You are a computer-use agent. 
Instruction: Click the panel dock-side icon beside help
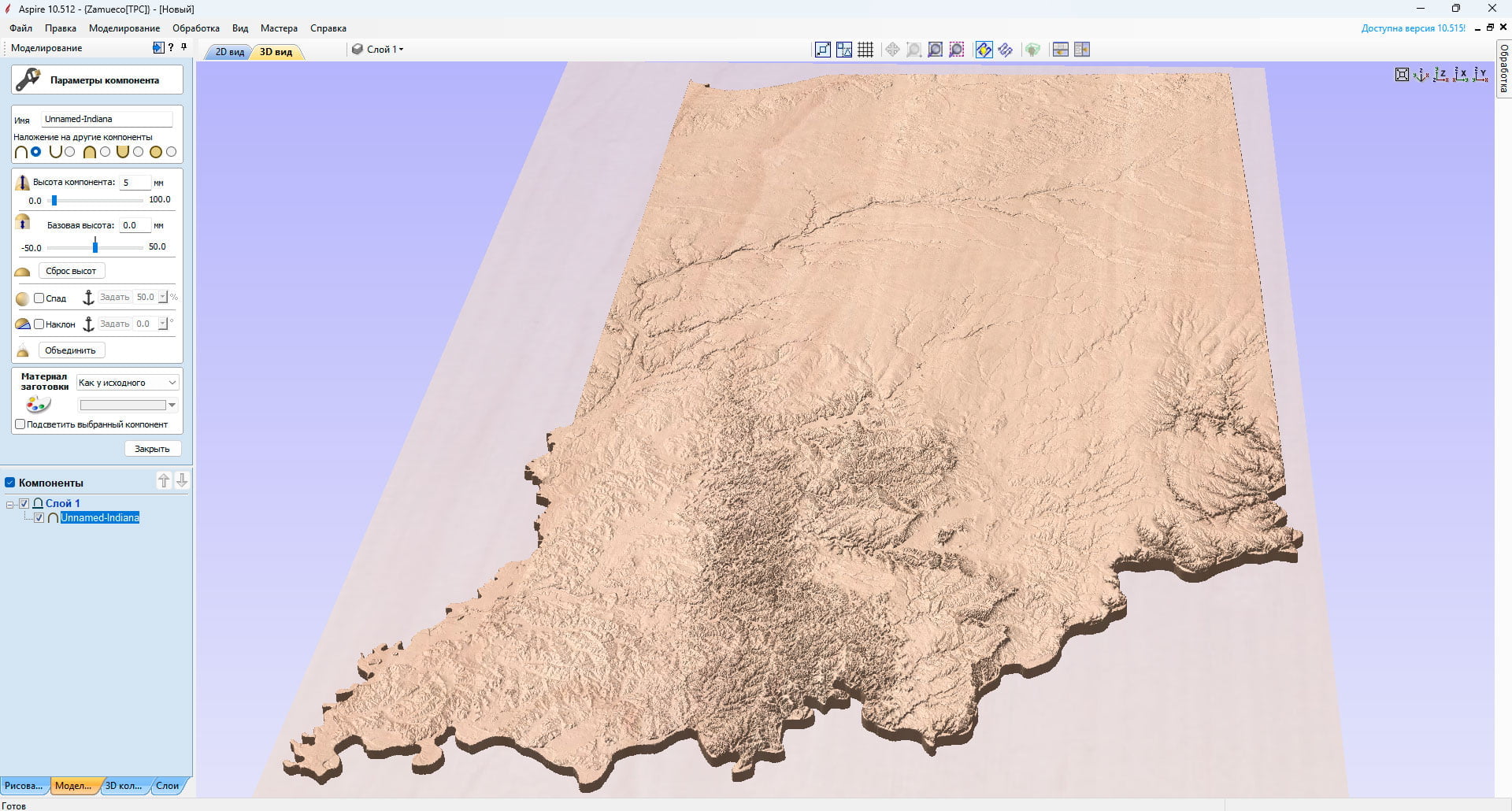pyautogui.click(x=158, y=48)
